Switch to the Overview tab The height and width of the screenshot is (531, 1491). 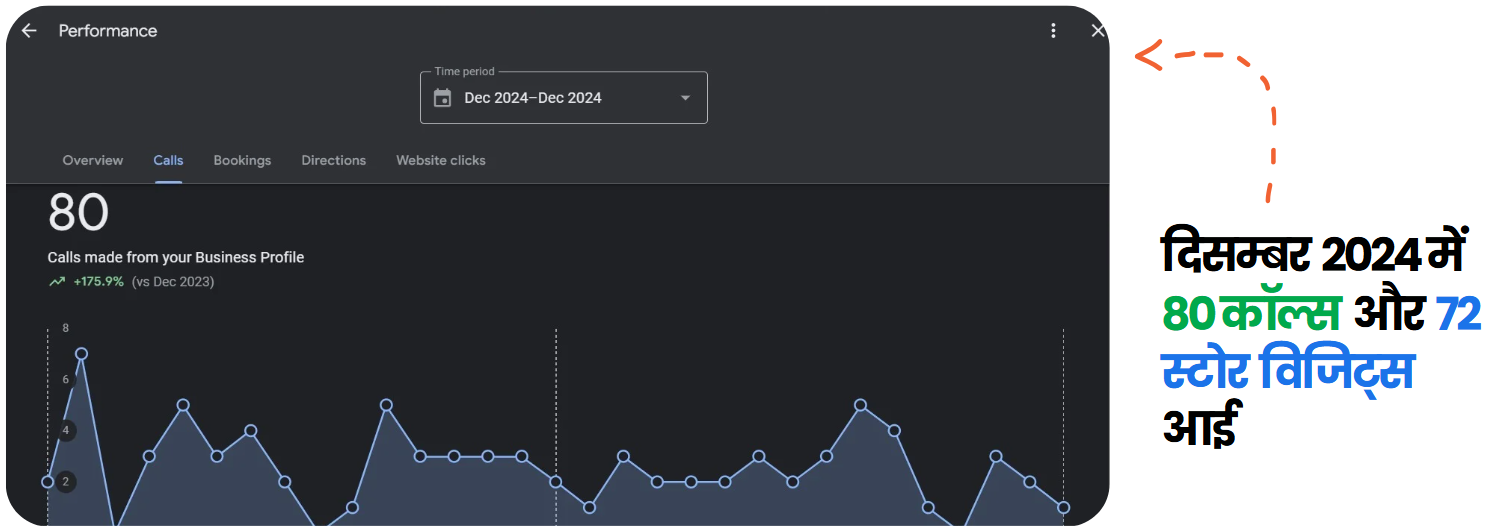pyautogui.click(x=93, y=160)
